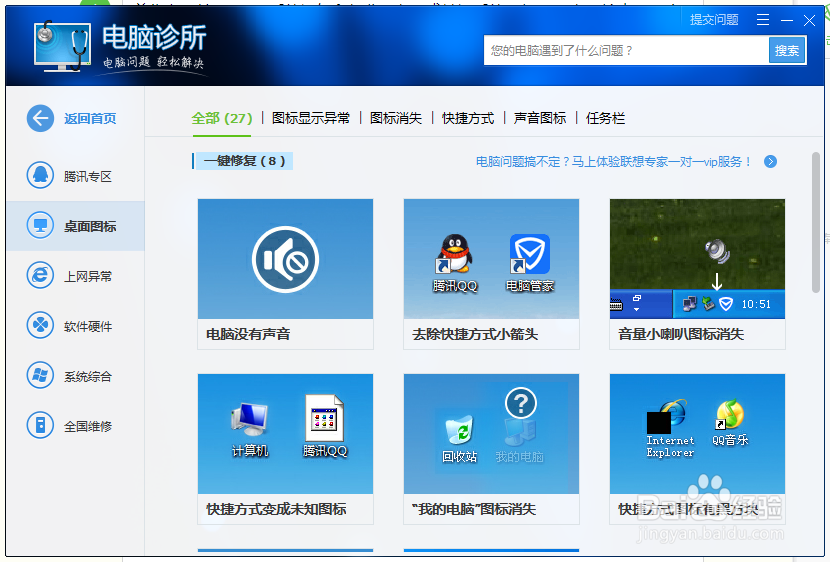Click 去除快捷方式小箭头 caption

(x=475, y=334)
